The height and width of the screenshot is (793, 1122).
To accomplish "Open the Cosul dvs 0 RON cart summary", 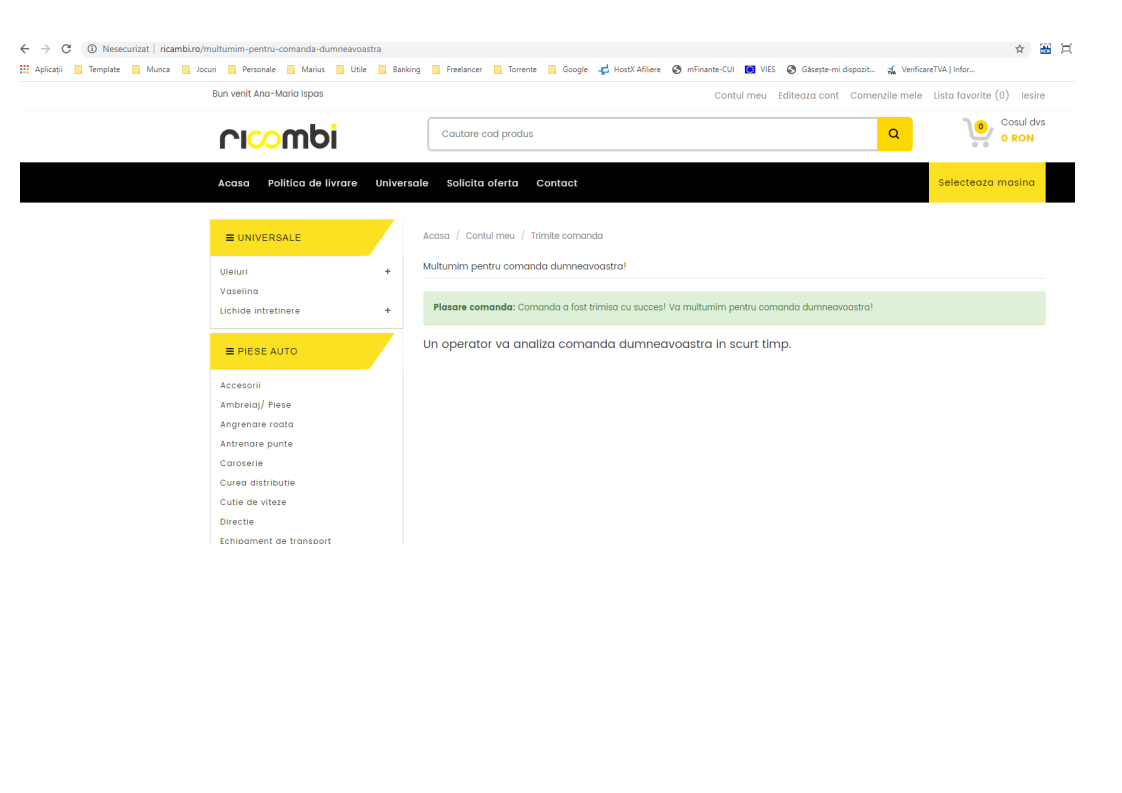I will (1023, 130).
